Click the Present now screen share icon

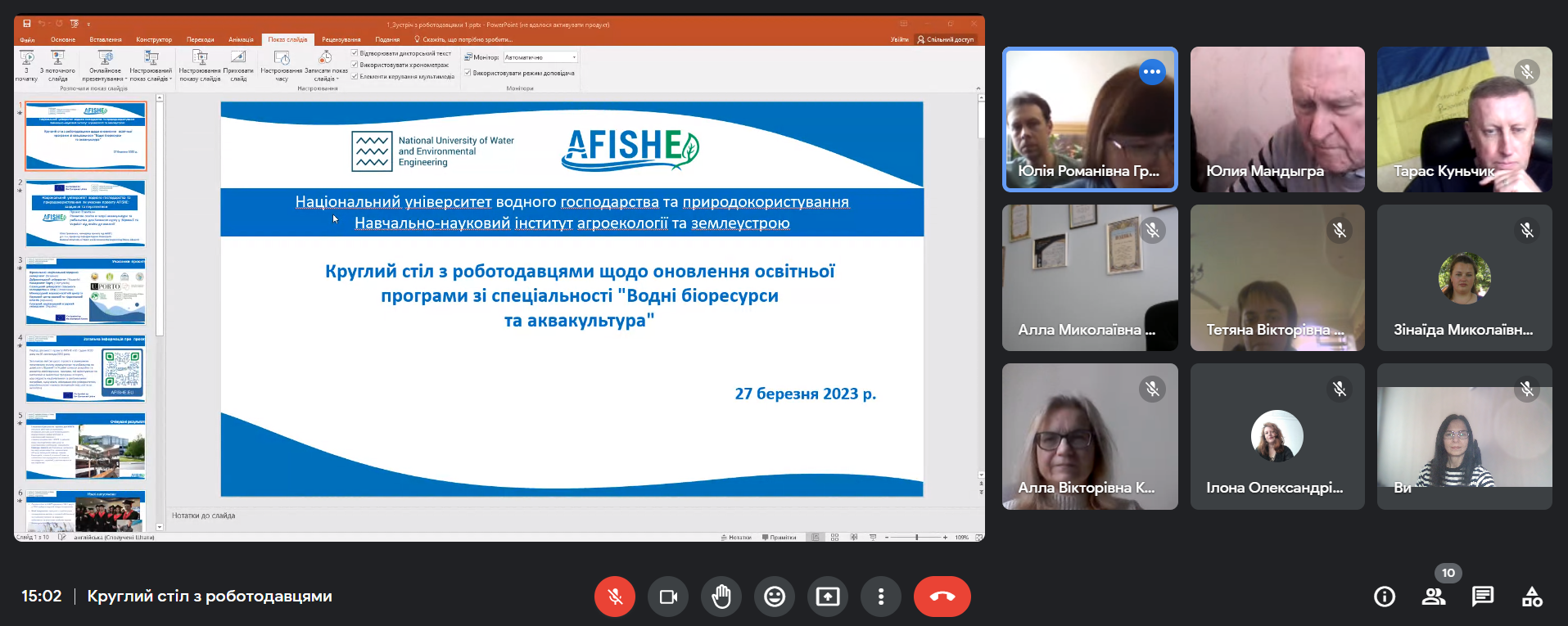[828, 597]
